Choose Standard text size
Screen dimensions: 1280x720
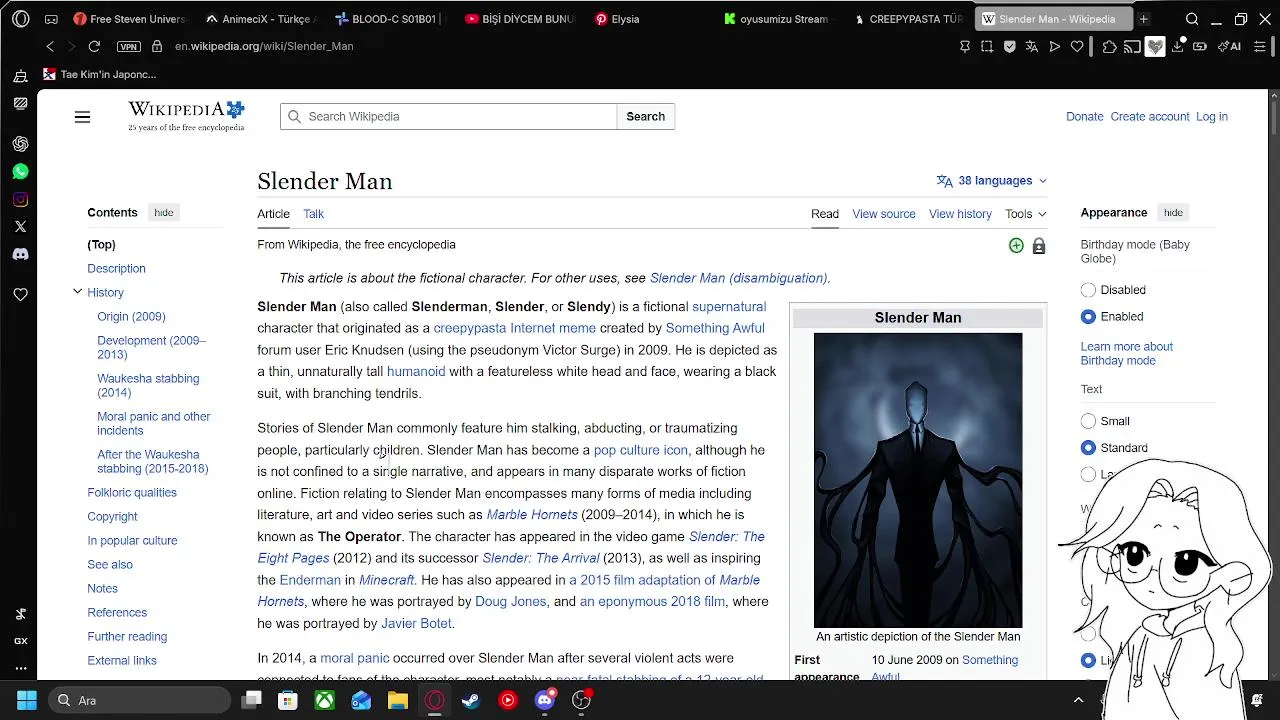(x=1088, y=448)
